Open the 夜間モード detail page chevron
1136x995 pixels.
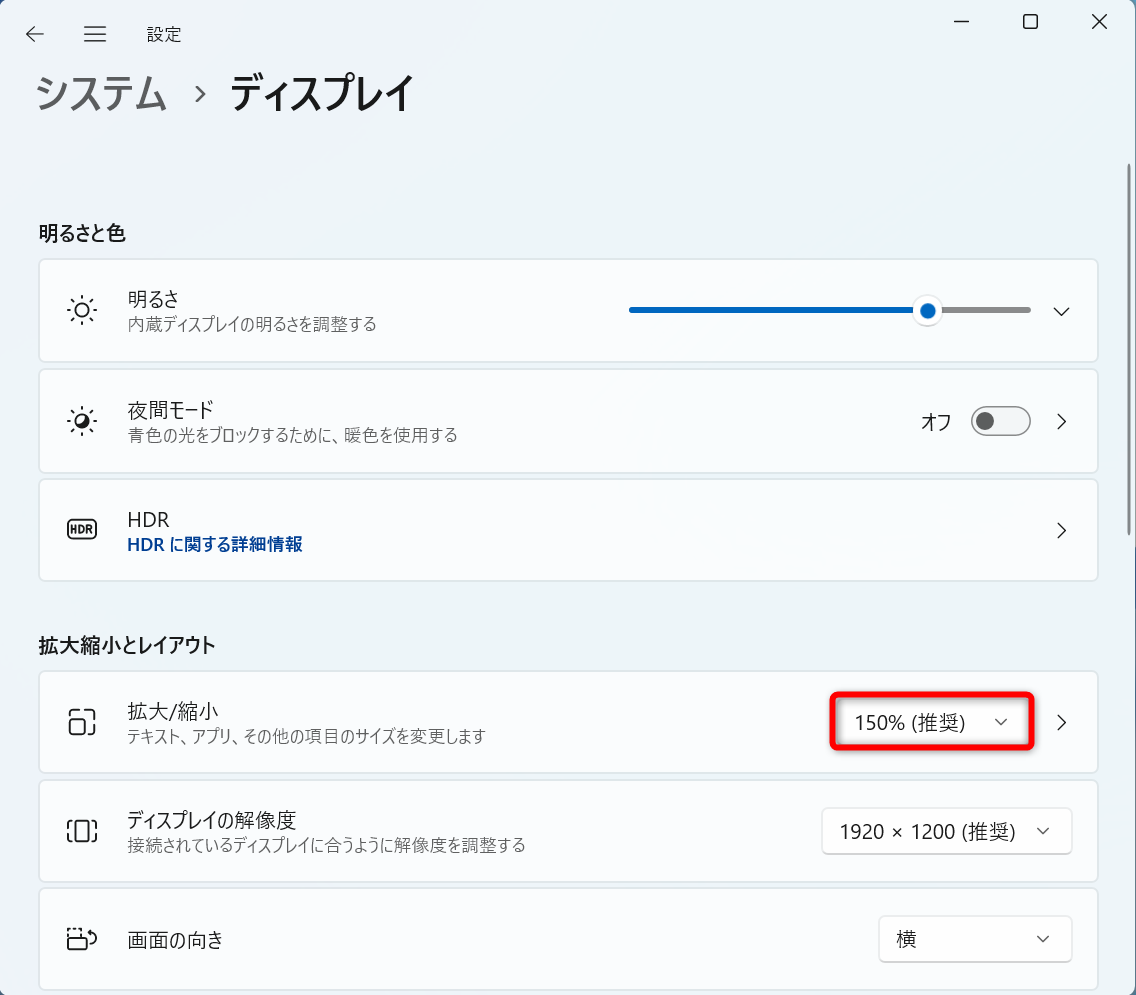1061,421
